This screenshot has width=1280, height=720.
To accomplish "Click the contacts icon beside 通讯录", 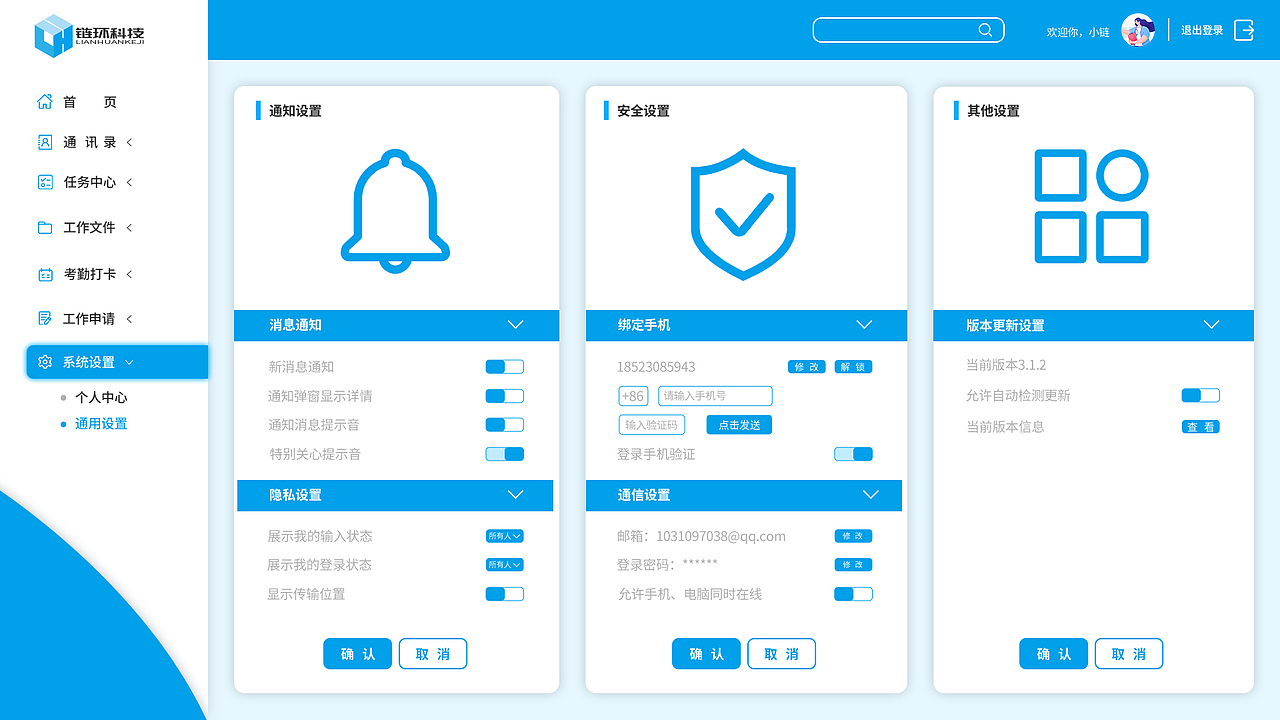I will point(45,142).
